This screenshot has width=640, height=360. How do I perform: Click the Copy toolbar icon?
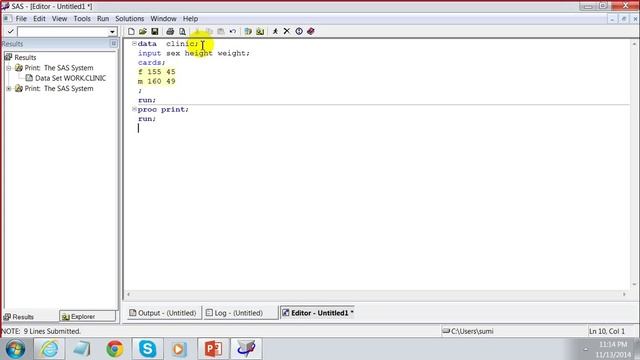[x=209, y=31]
